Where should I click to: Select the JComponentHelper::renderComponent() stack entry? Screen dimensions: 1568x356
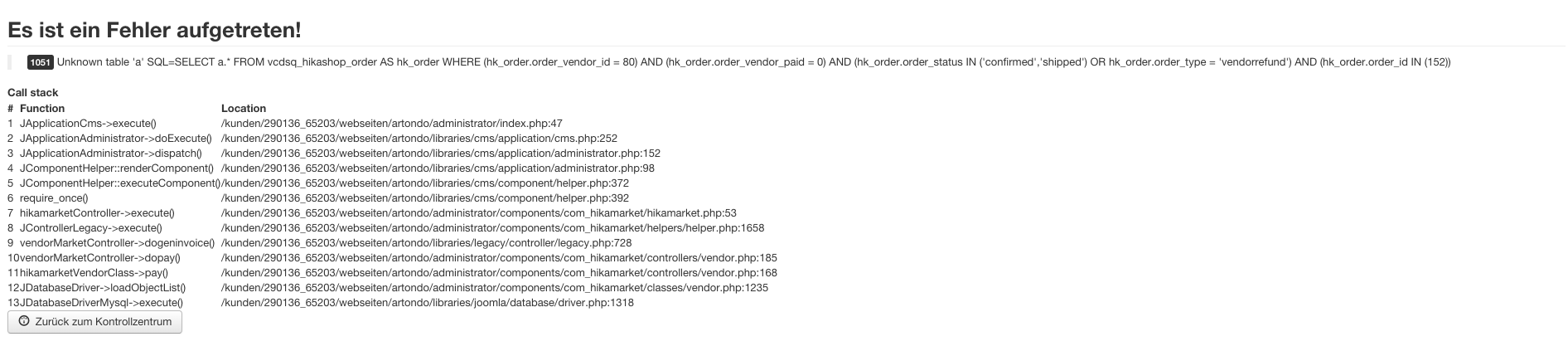click(x=116, y=168)
